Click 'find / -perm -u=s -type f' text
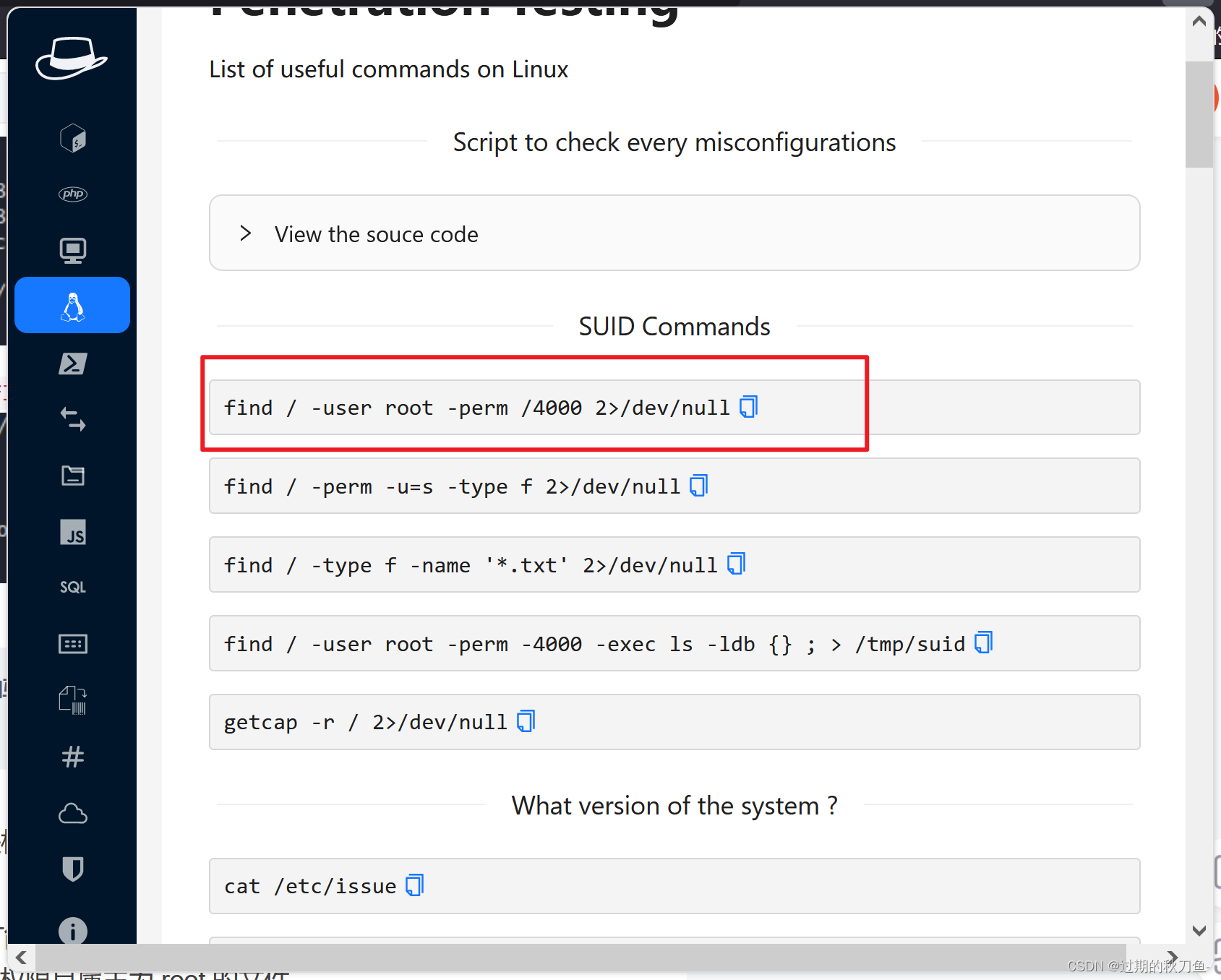 point(453,486)
